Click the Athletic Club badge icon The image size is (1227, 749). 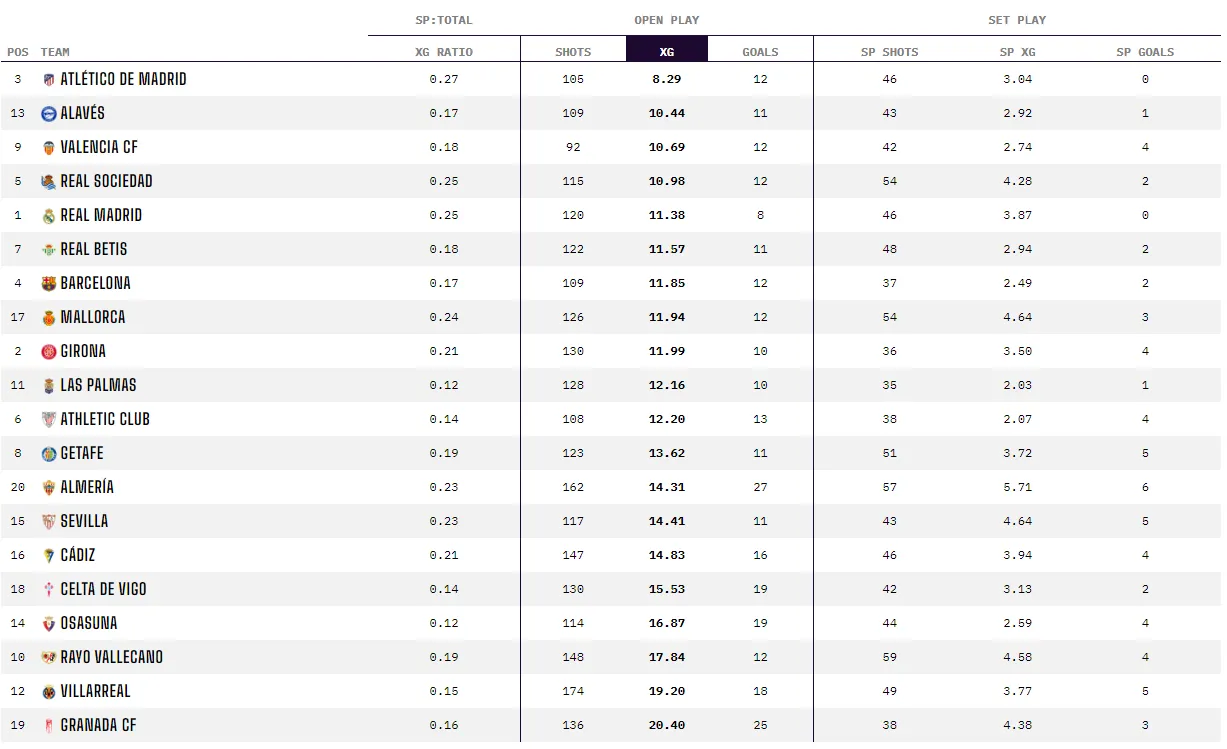(x=48, y=419)
